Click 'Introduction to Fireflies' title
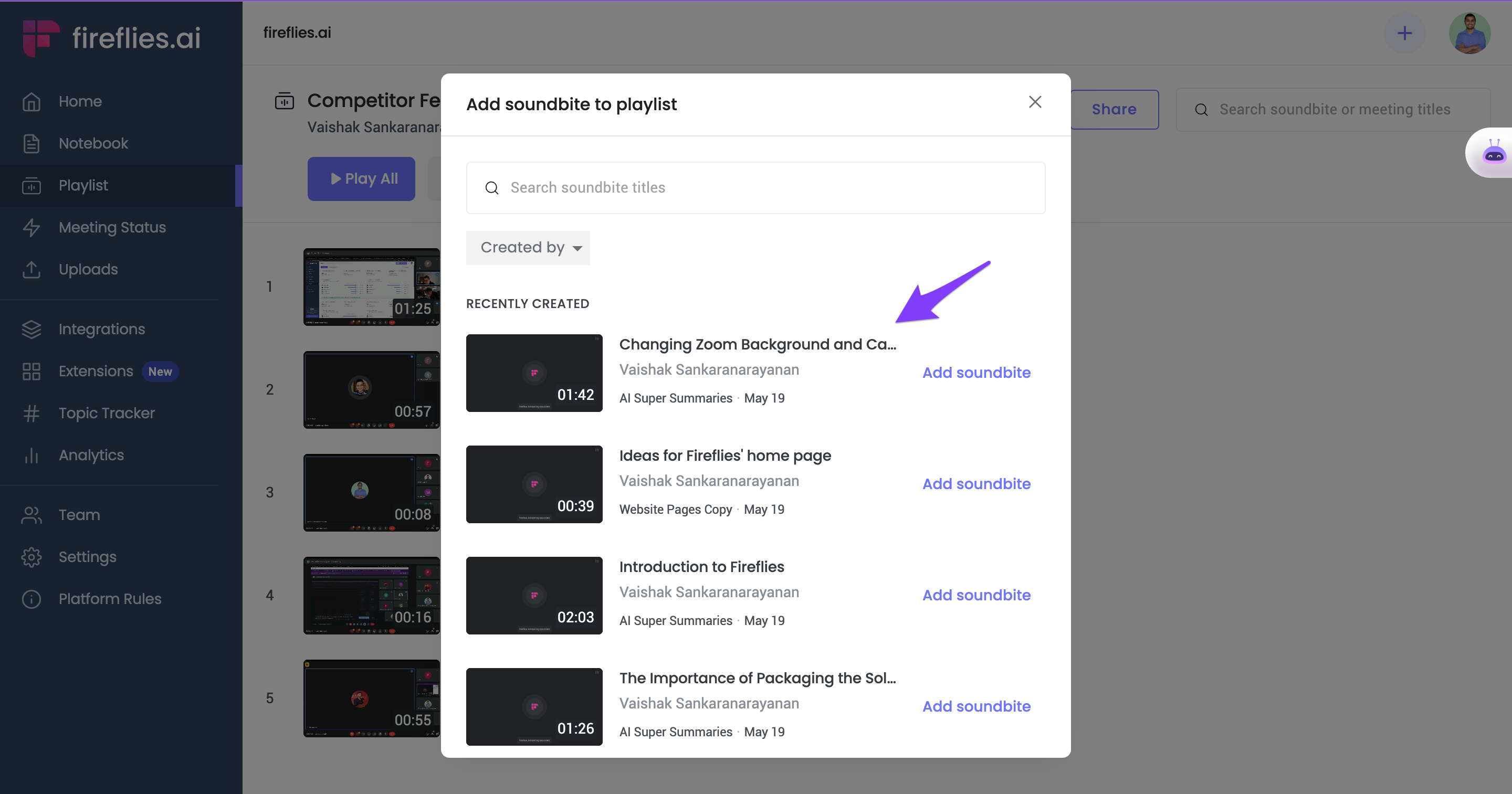Screen dimensions: 1512x794 pyautogui.click(x=701, y=567)
